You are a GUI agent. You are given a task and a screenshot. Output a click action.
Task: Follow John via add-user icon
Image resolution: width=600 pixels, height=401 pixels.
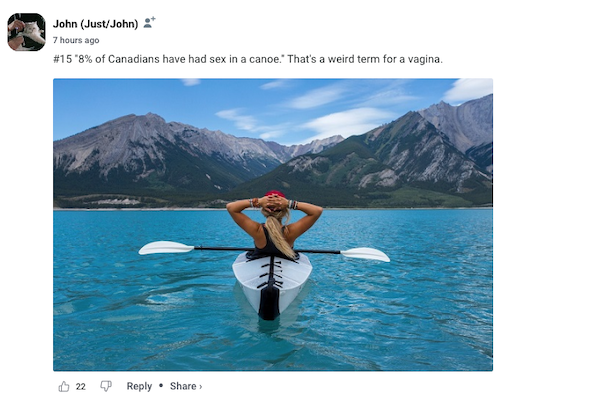pyautogui.click(x=150, y=22)
